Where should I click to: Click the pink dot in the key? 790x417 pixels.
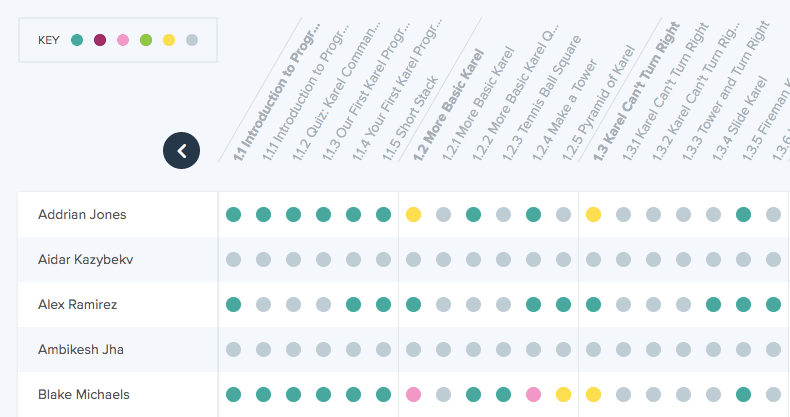(123, 40)
